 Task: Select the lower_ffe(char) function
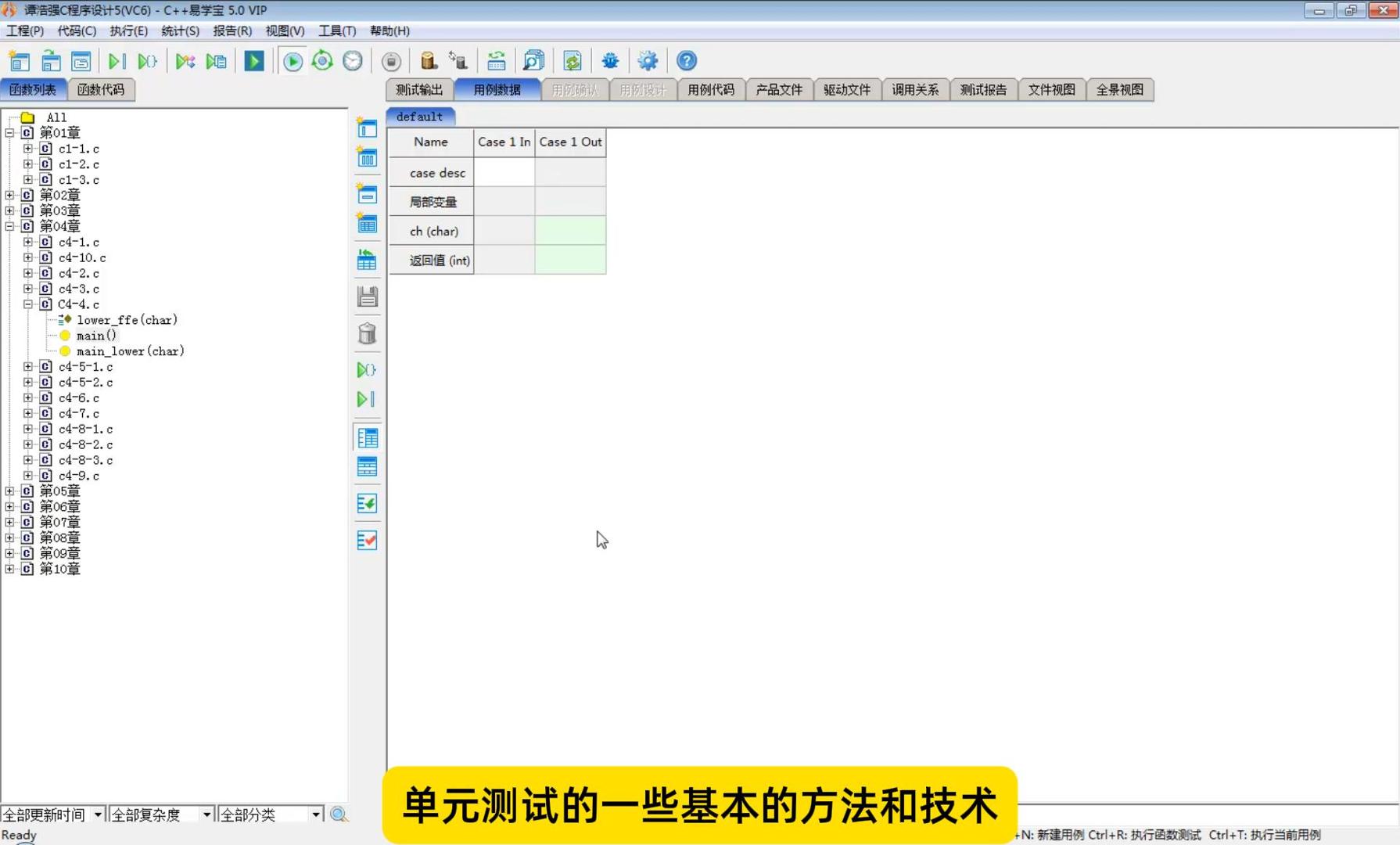coord(127,320)
